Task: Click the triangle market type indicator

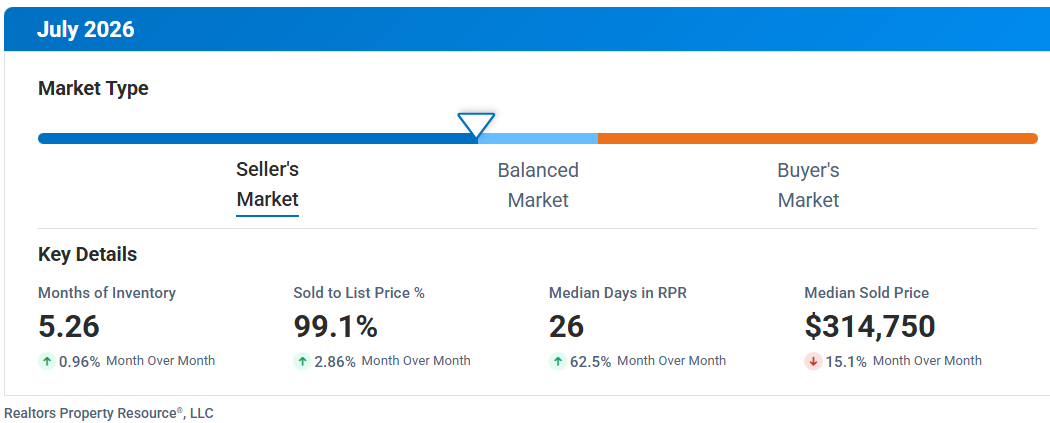Action: pos(476,125)
